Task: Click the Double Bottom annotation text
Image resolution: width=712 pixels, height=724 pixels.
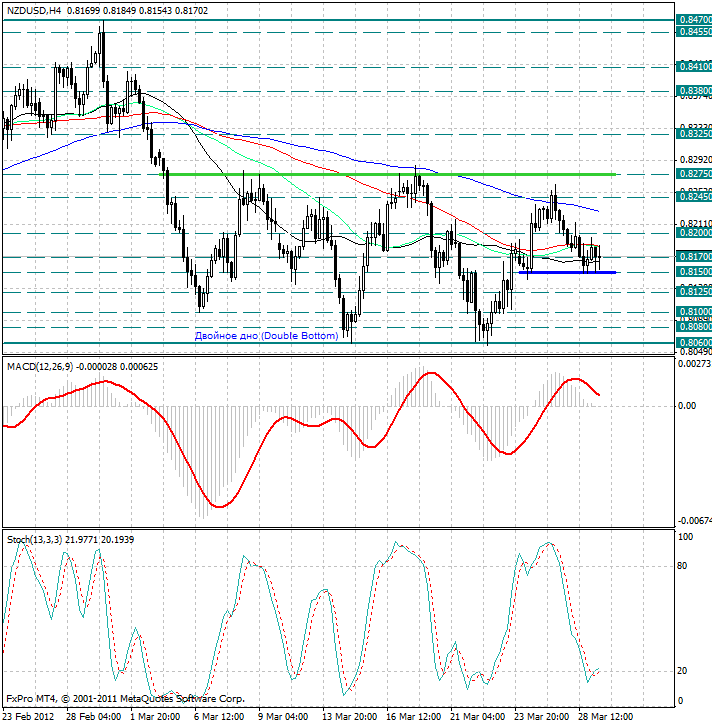Action: coord(266,336)
